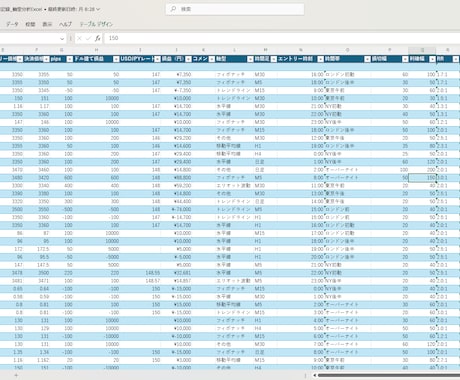Select the cell showing ¥44,400
The height and width of the screenshot is (380, 460).
(x=176, y=202)
